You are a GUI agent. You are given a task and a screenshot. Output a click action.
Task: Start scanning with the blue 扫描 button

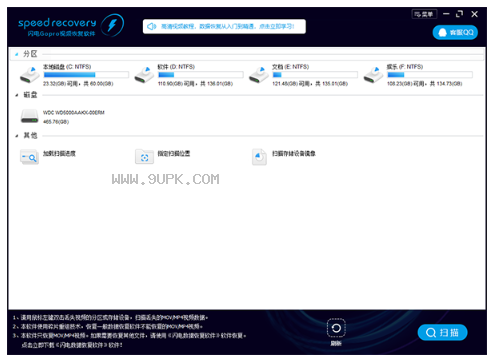pyautogui.click(x=442, y=332)
